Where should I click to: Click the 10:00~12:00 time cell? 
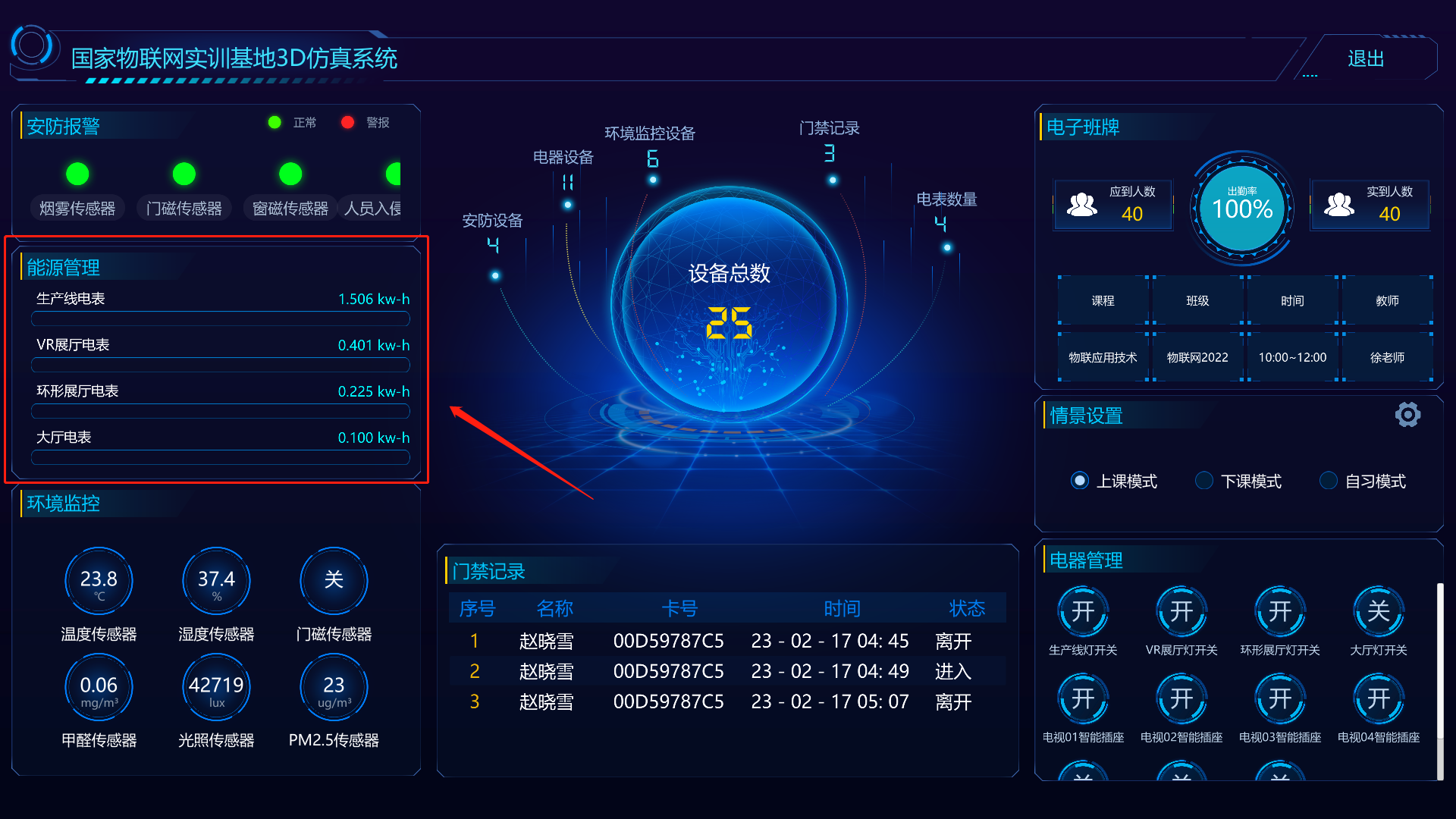point(1292,357)
